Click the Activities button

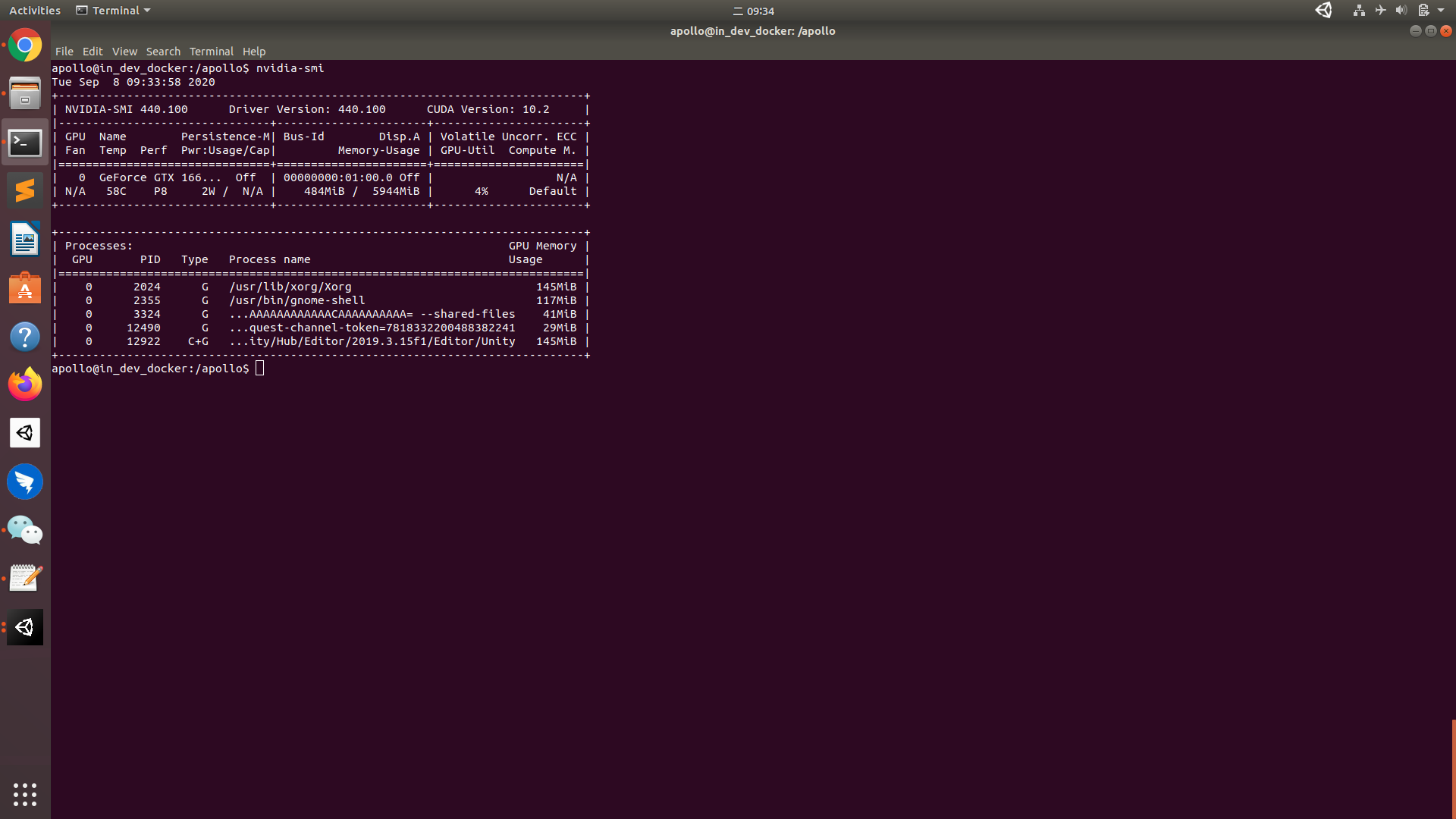pyautogui.click(x=35, y=11)
